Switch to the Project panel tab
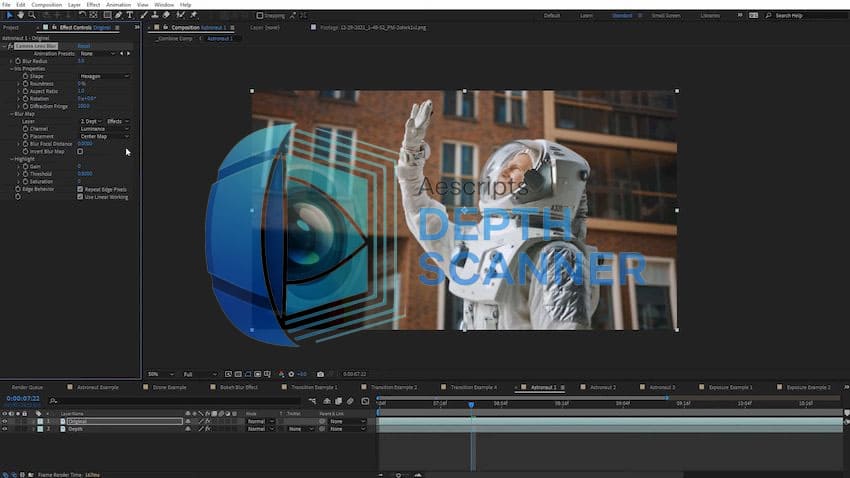 point(11,27)
